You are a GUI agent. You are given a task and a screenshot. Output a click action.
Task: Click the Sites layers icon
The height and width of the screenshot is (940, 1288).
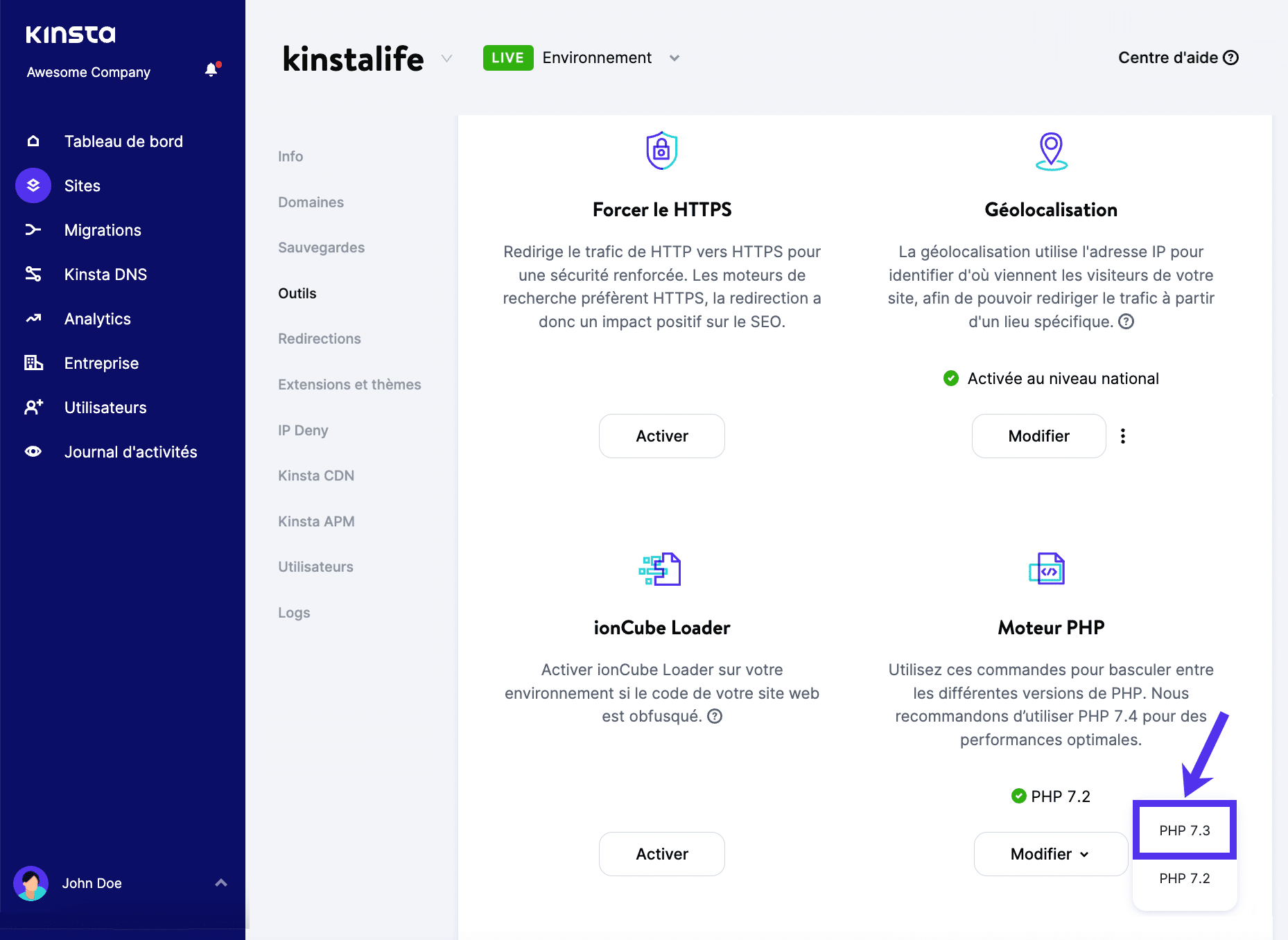33,186
